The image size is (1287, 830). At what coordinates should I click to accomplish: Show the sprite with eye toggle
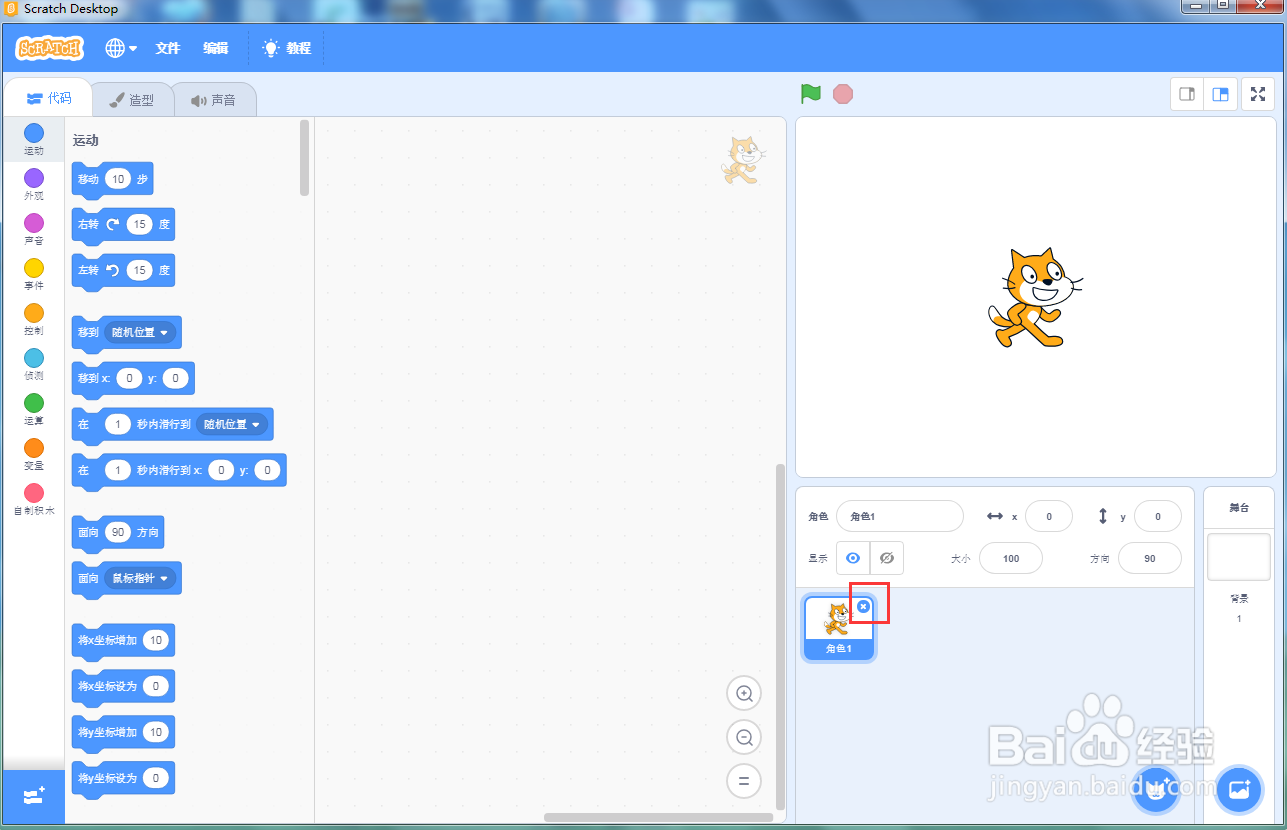click(853, 558)
